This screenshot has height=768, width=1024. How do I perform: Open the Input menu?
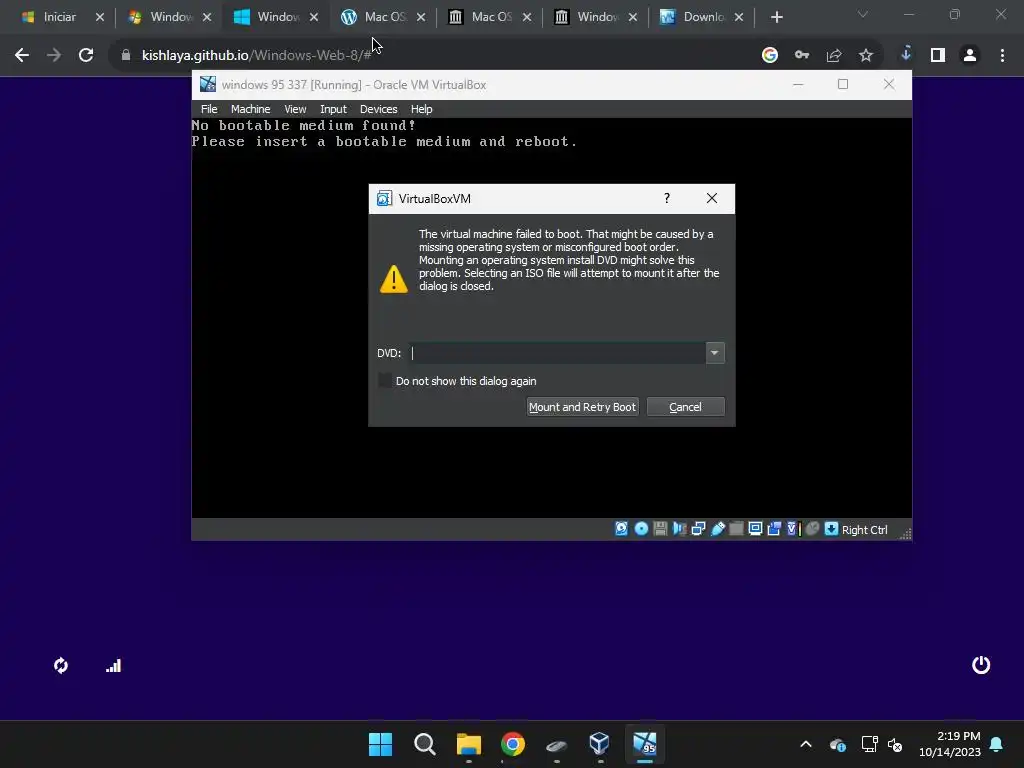point(333,109)
